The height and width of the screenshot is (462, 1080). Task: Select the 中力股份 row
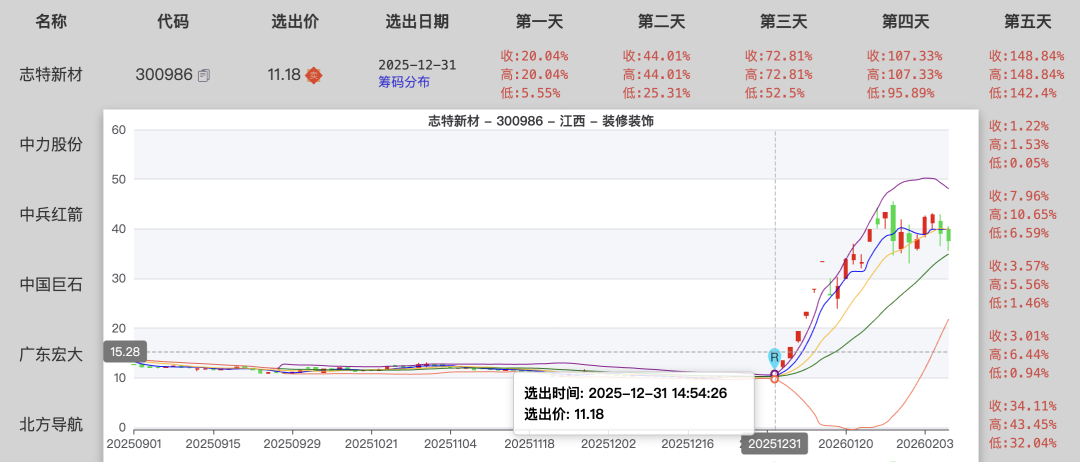click(x=51, y=144)
